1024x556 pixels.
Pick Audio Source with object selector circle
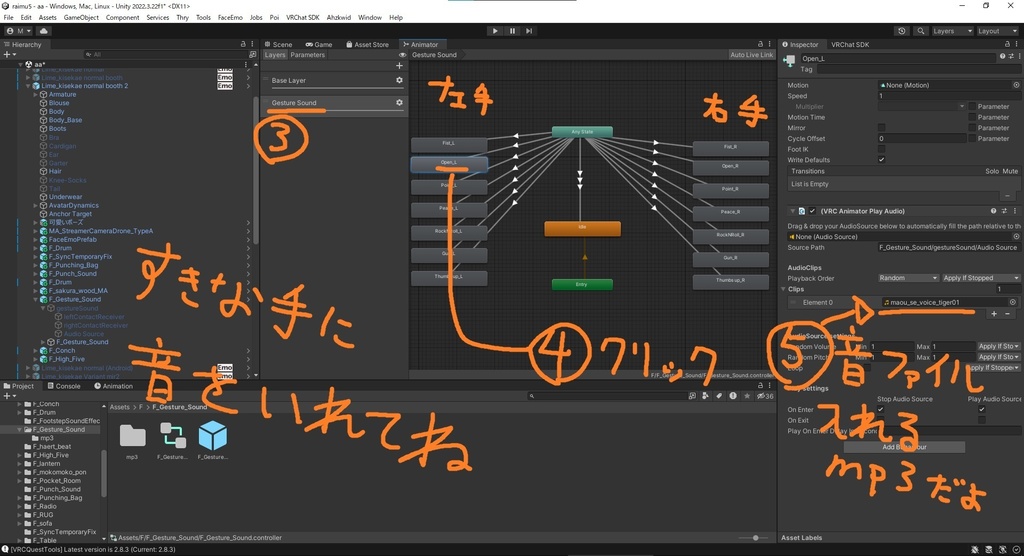click(x=1016, y=237)
